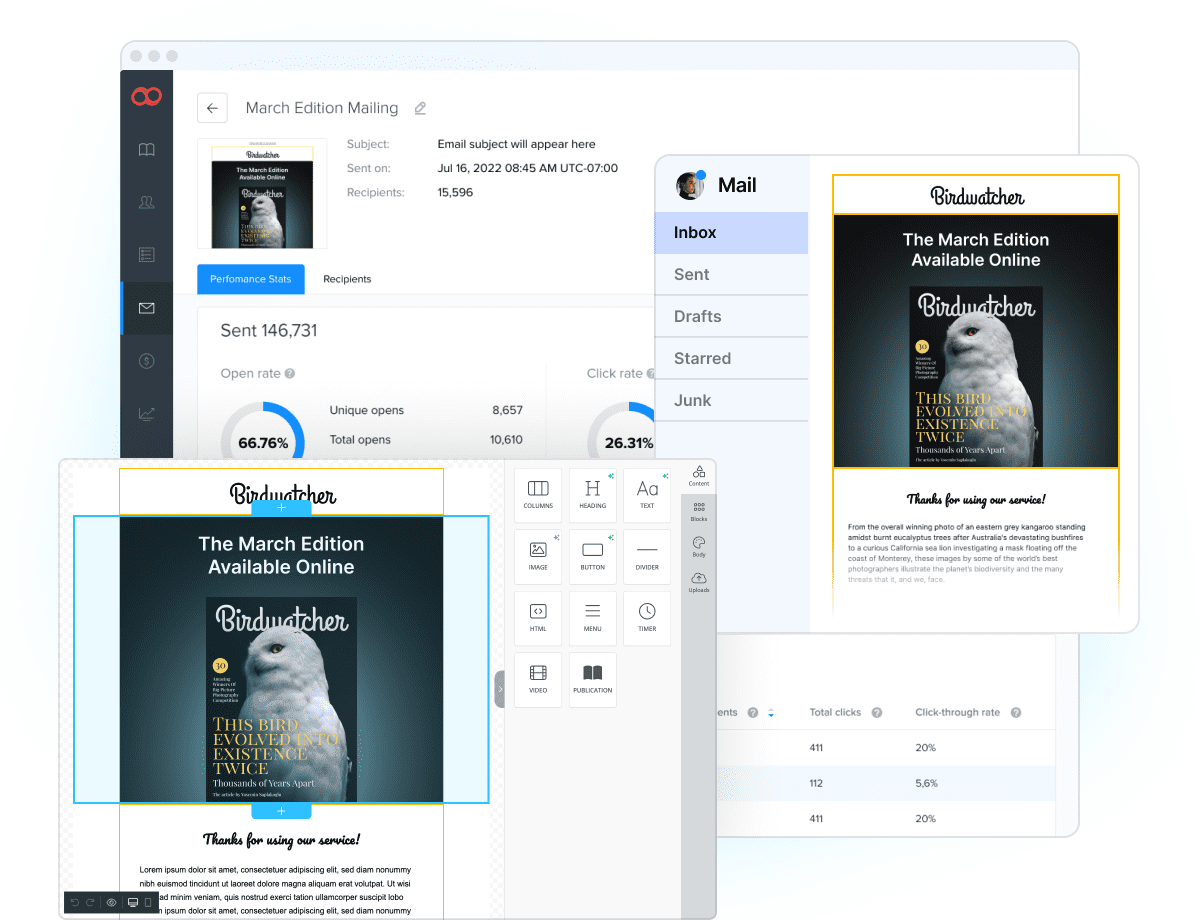Show help for Total clicks column
The height and width of the screenshot is (920, 1200).
tap(877, 713)
